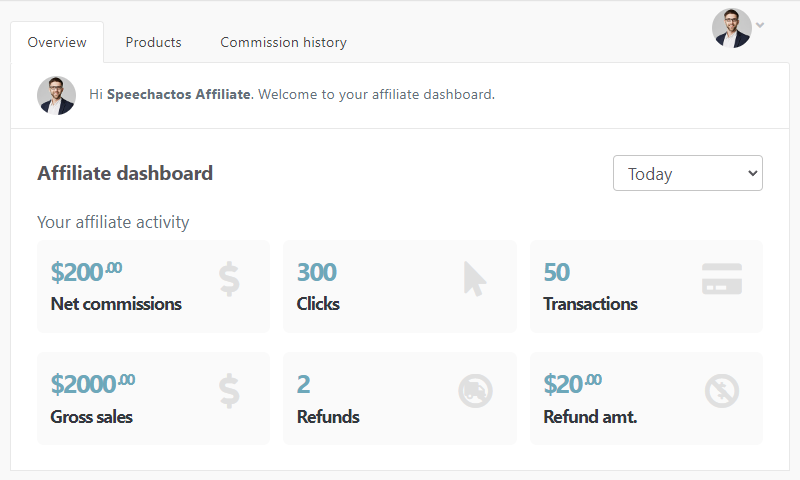Click the $2000.00 Gross sales value
The height and width of the screenshot is (480, 800).
pyautogui.click(x=93, y=384)
